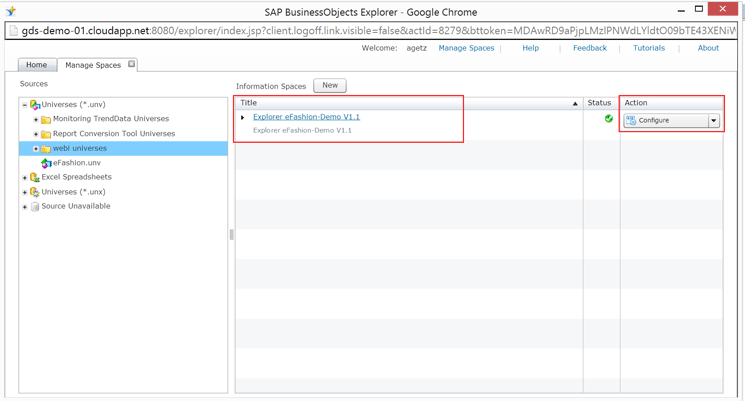Click the Source Unavailable icon
The image size is (745, 401).
click(35, 207)
